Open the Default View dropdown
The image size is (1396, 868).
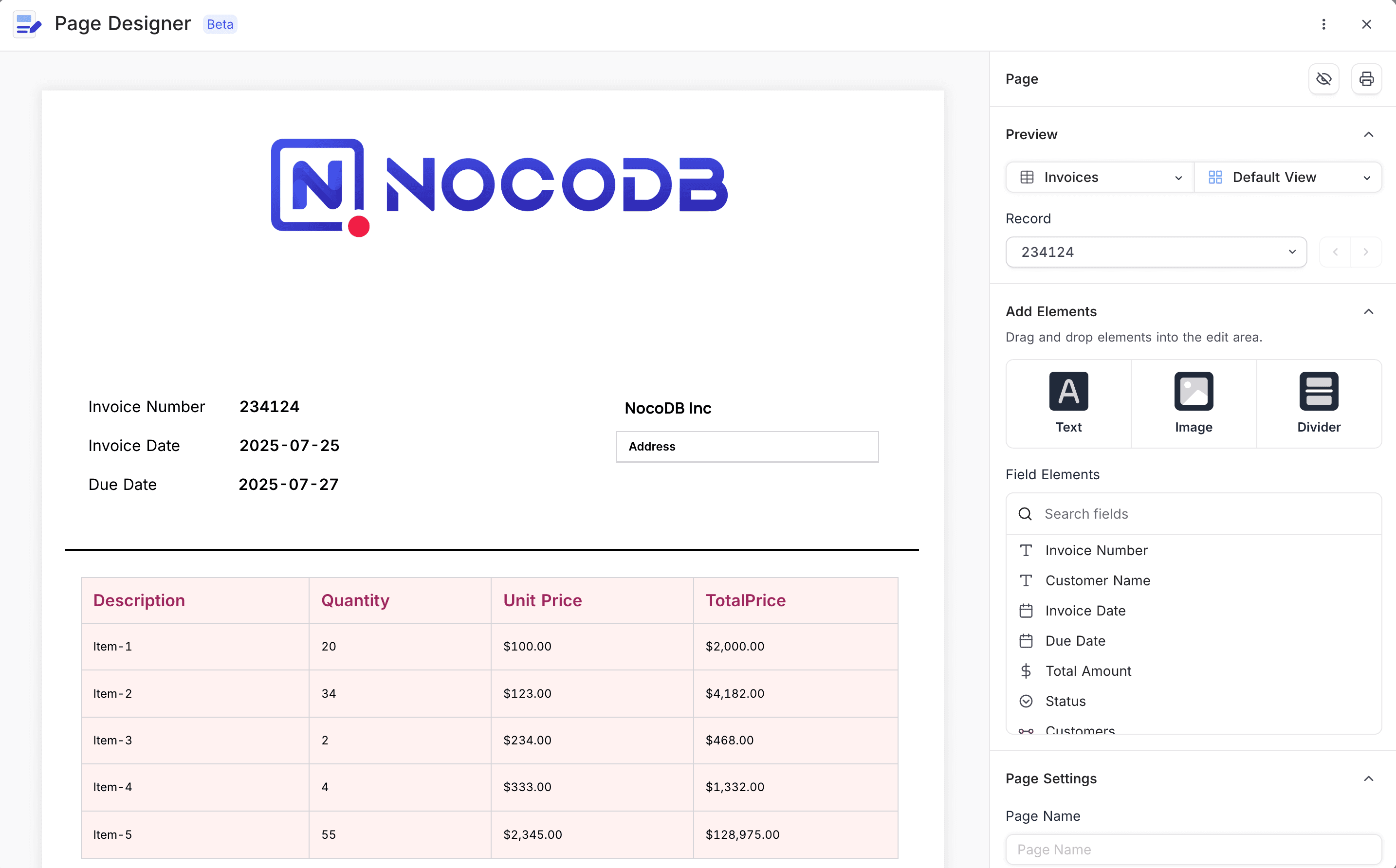1288,178
